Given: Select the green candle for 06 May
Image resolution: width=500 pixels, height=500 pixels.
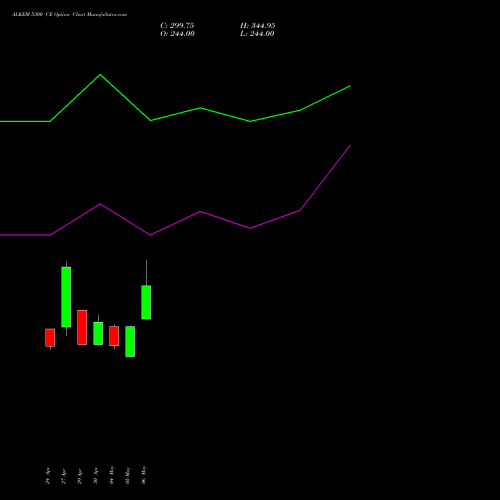Looking at the screenshot, I should [146, 302].
